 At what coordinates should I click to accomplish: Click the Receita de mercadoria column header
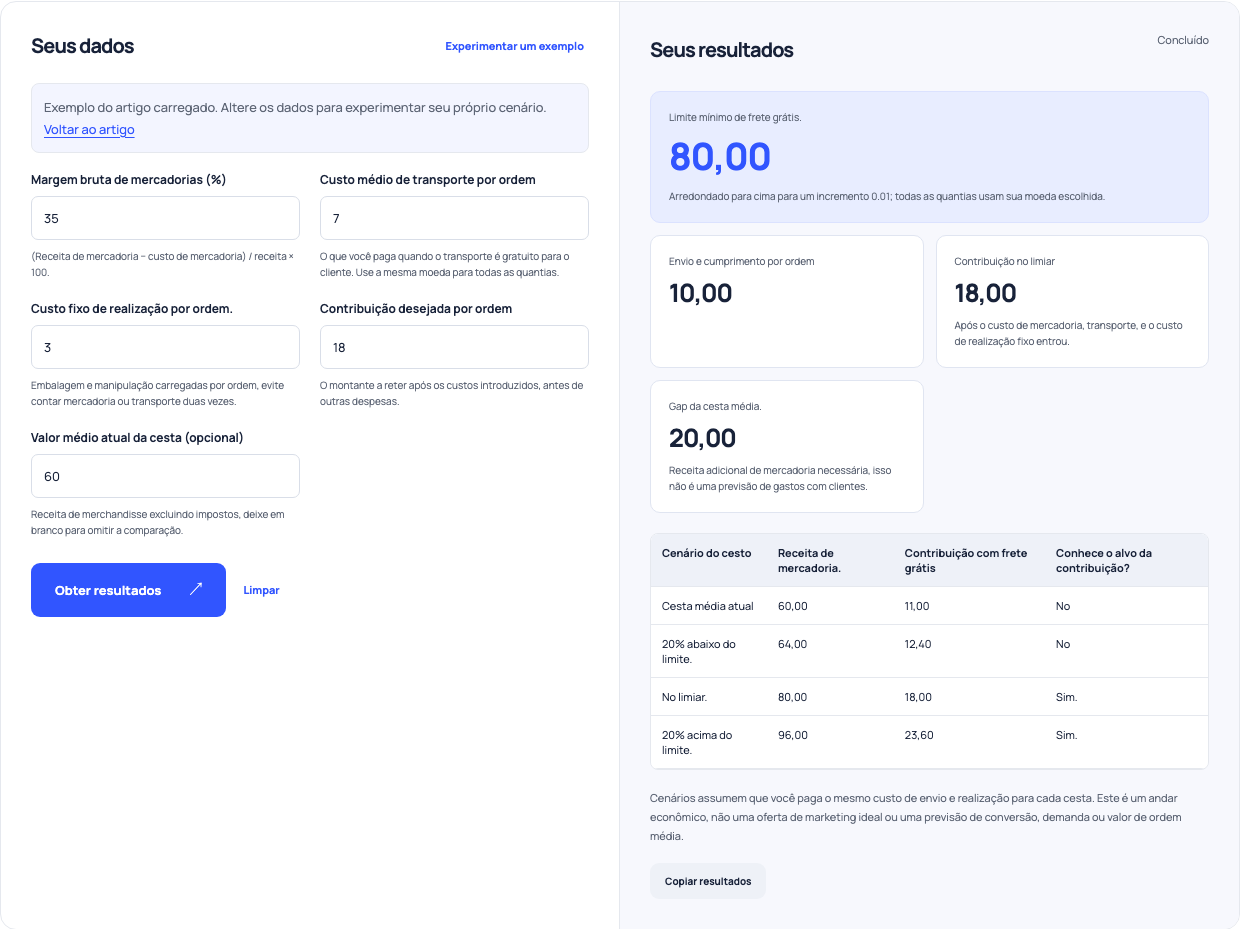tap(809, 560)
